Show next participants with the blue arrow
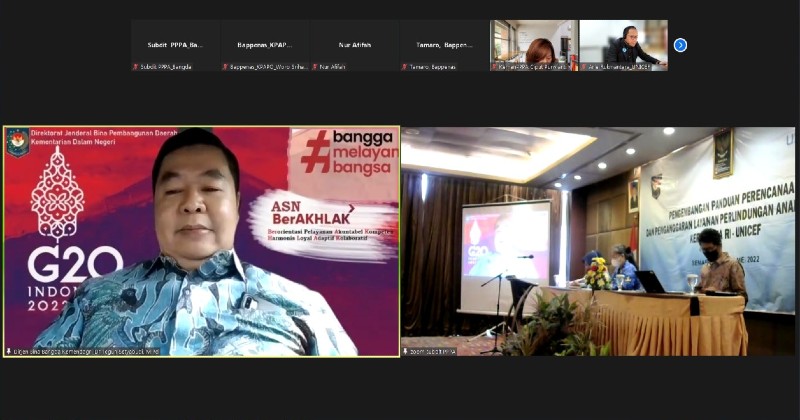This screenshot has height=420, width=800. pos(680,45)
